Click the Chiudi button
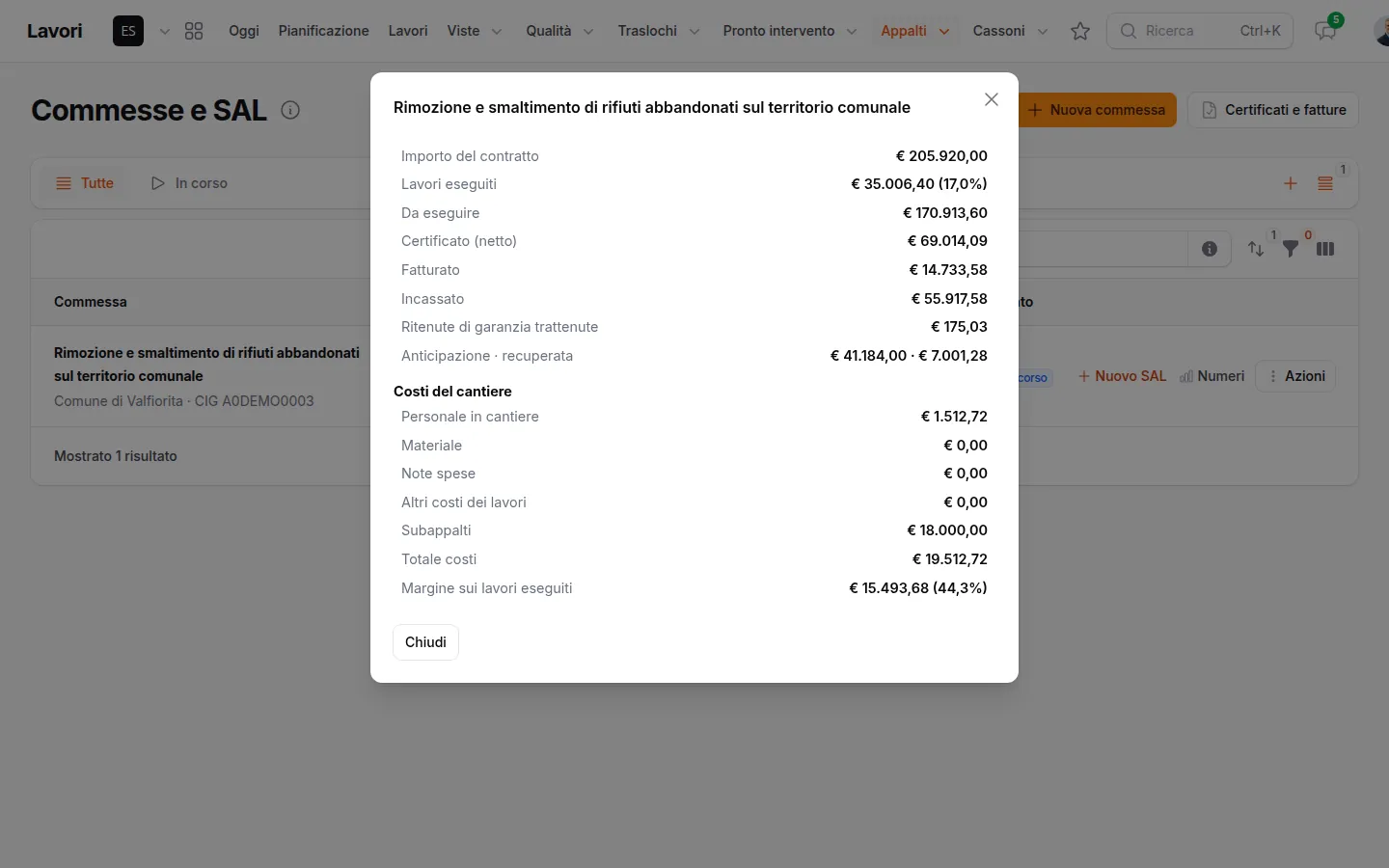Image resolution: width=1389 pixels, height=868 pixels. [x=425, y=642]
